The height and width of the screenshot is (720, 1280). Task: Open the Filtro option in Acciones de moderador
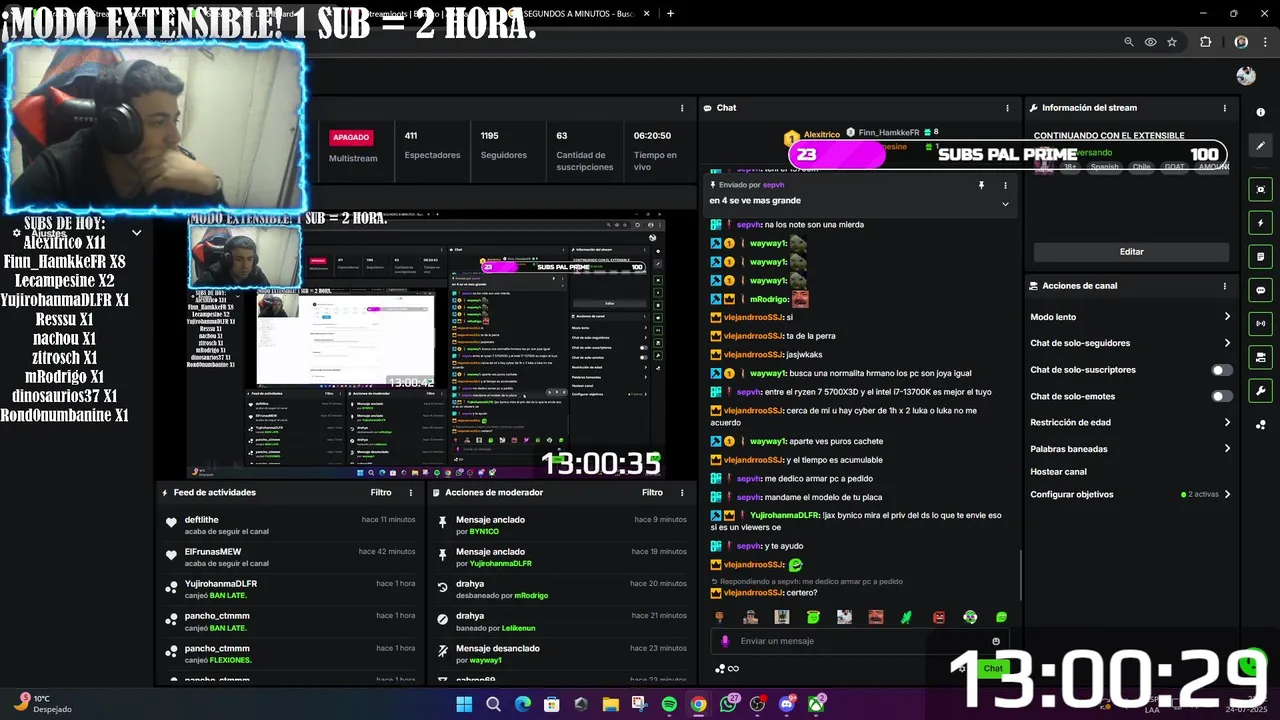pyautogui.click(x=652, y=493)
